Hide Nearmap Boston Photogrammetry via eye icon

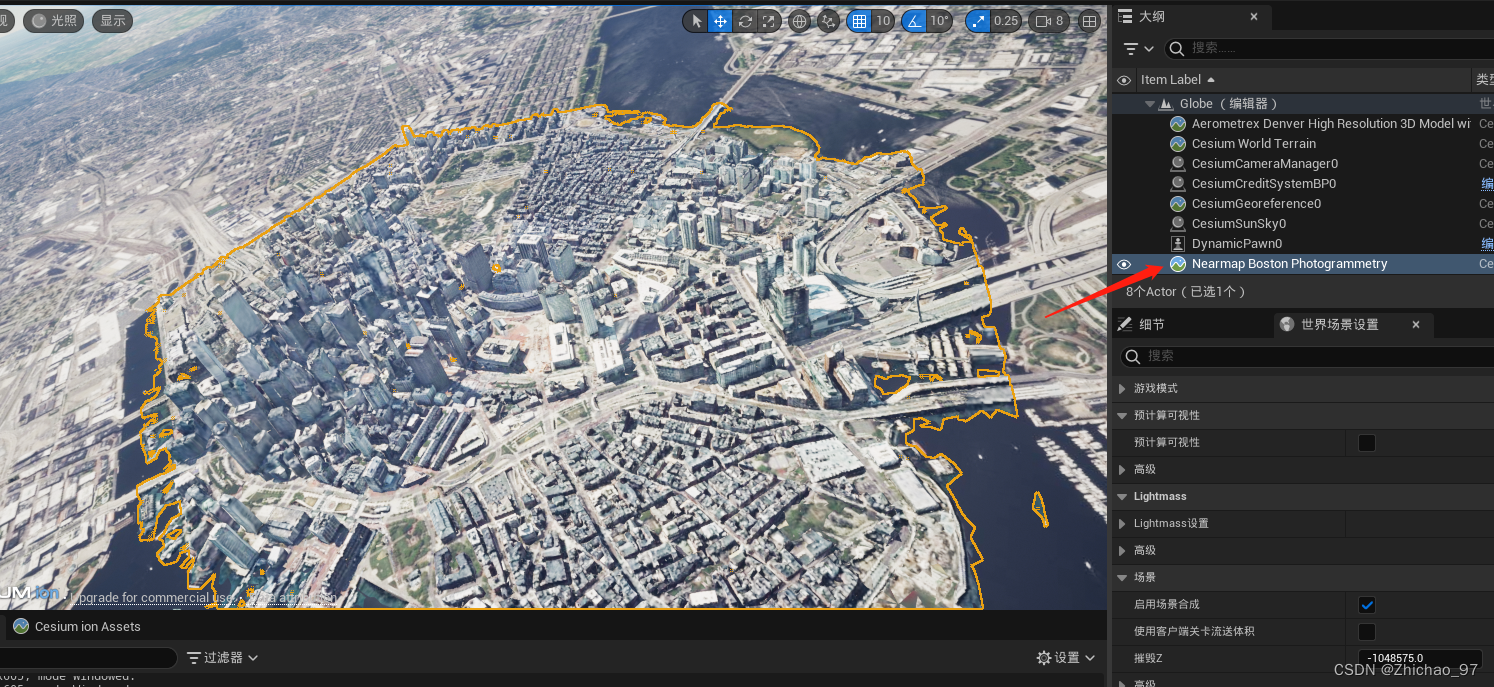pos(1124,264)
